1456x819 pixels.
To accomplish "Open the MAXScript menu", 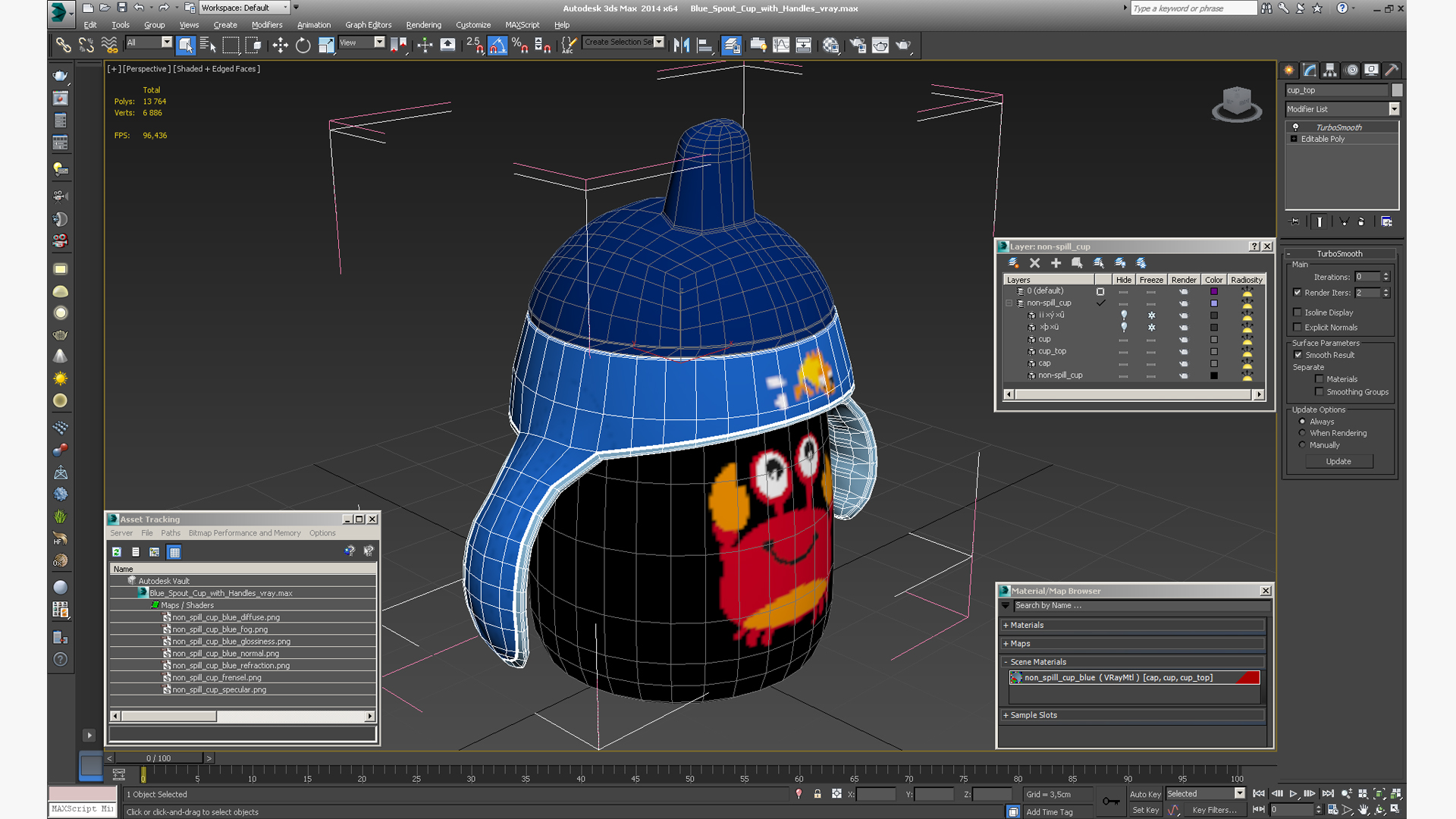I will [x=522, y=25].
